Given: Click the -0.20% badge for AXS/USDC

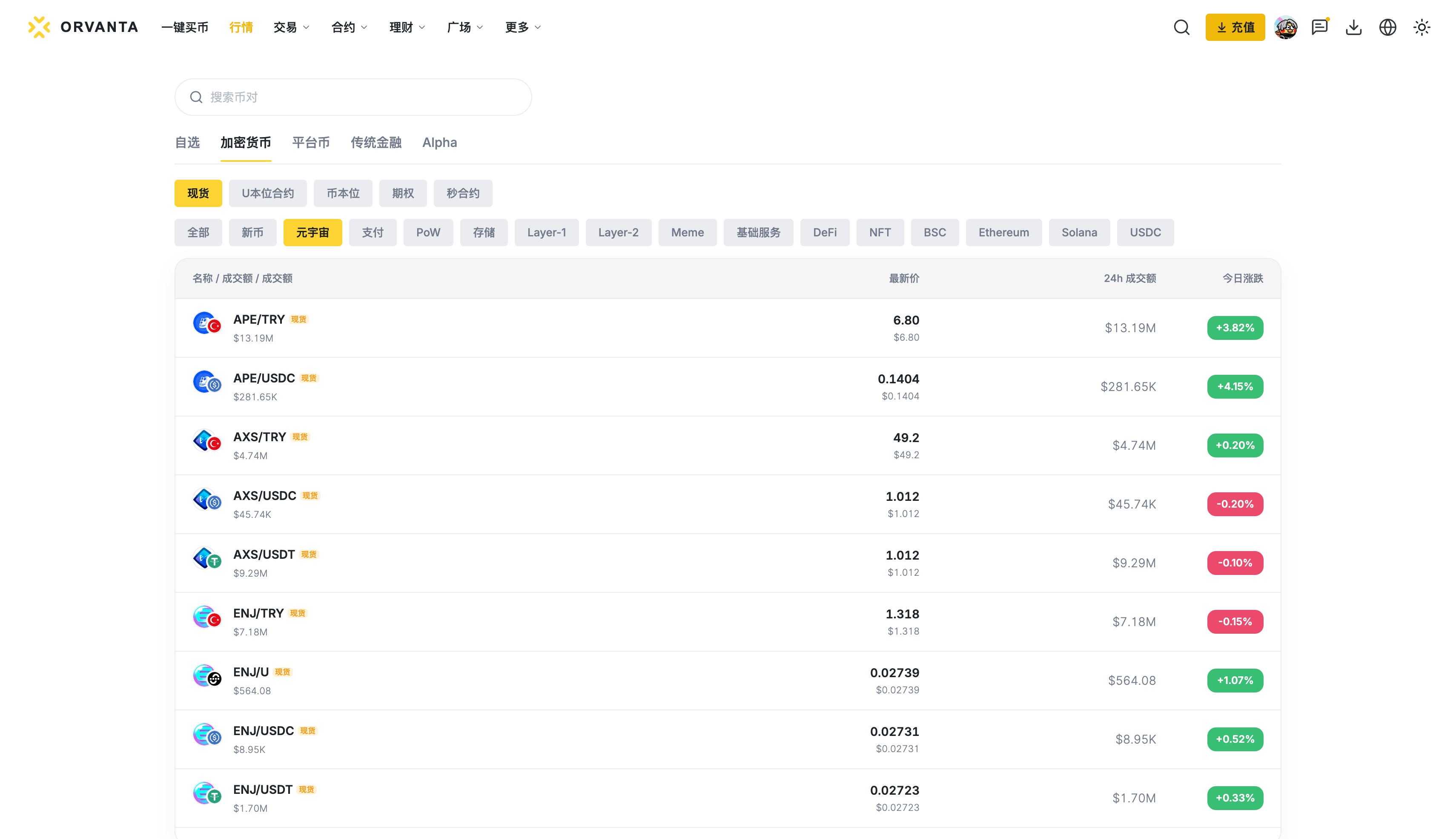Looking at the screenshot, I should coord(1235,504).
